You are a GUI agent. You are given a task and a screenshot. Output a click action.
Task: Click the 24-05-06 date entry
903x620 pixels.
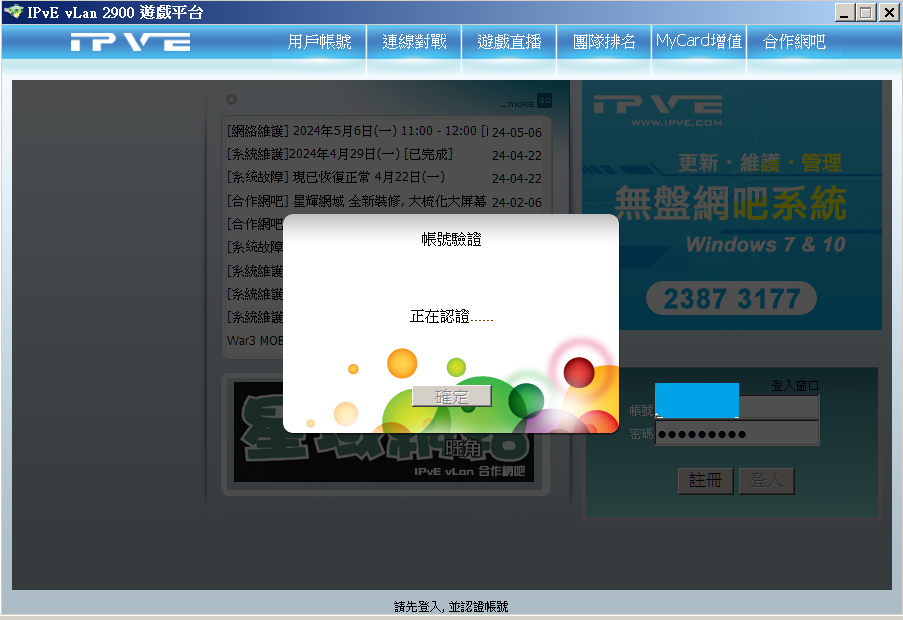517,132
